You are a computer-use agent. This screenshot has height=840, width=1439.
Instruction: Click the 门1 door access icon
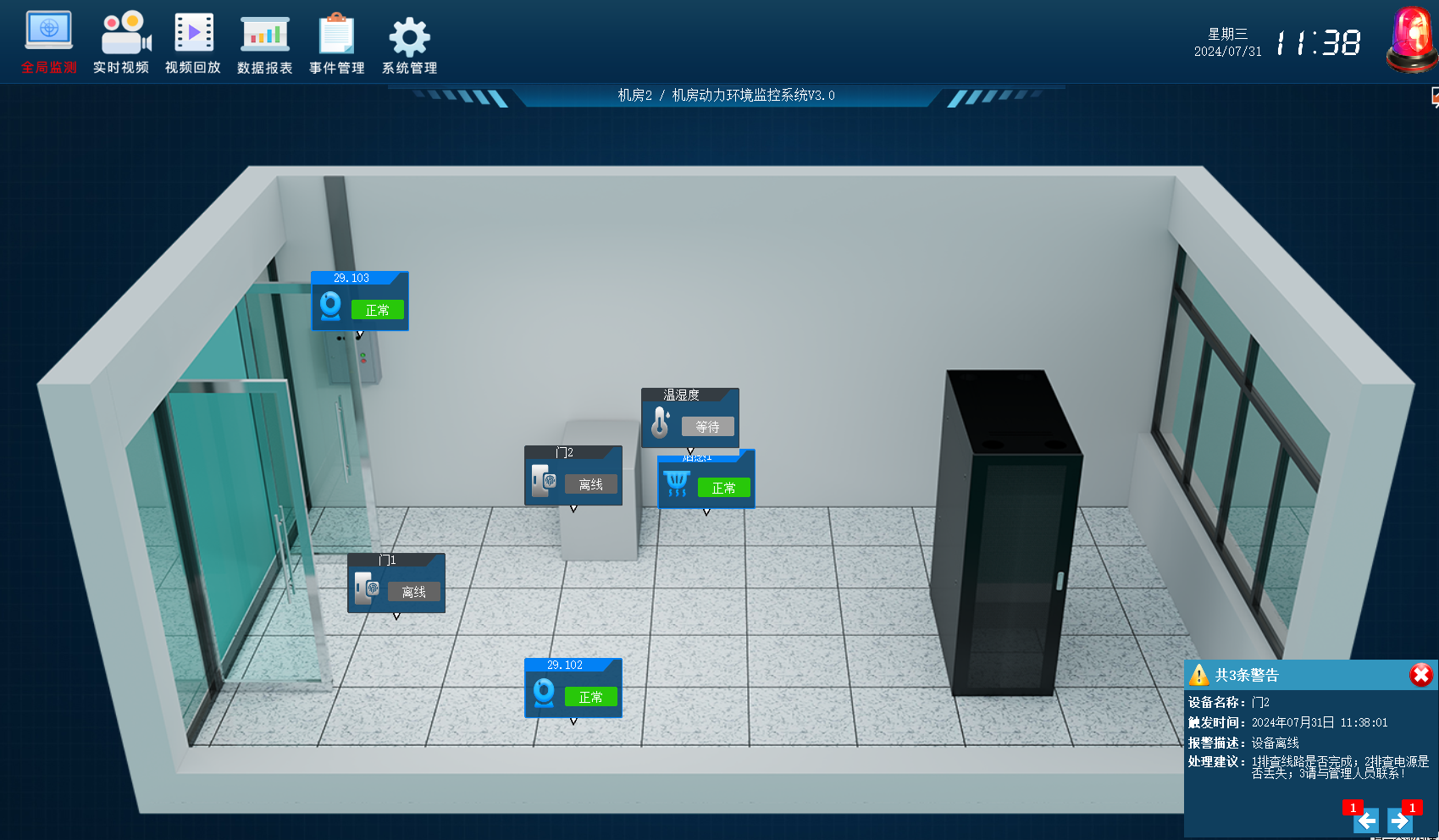(367, 589)
